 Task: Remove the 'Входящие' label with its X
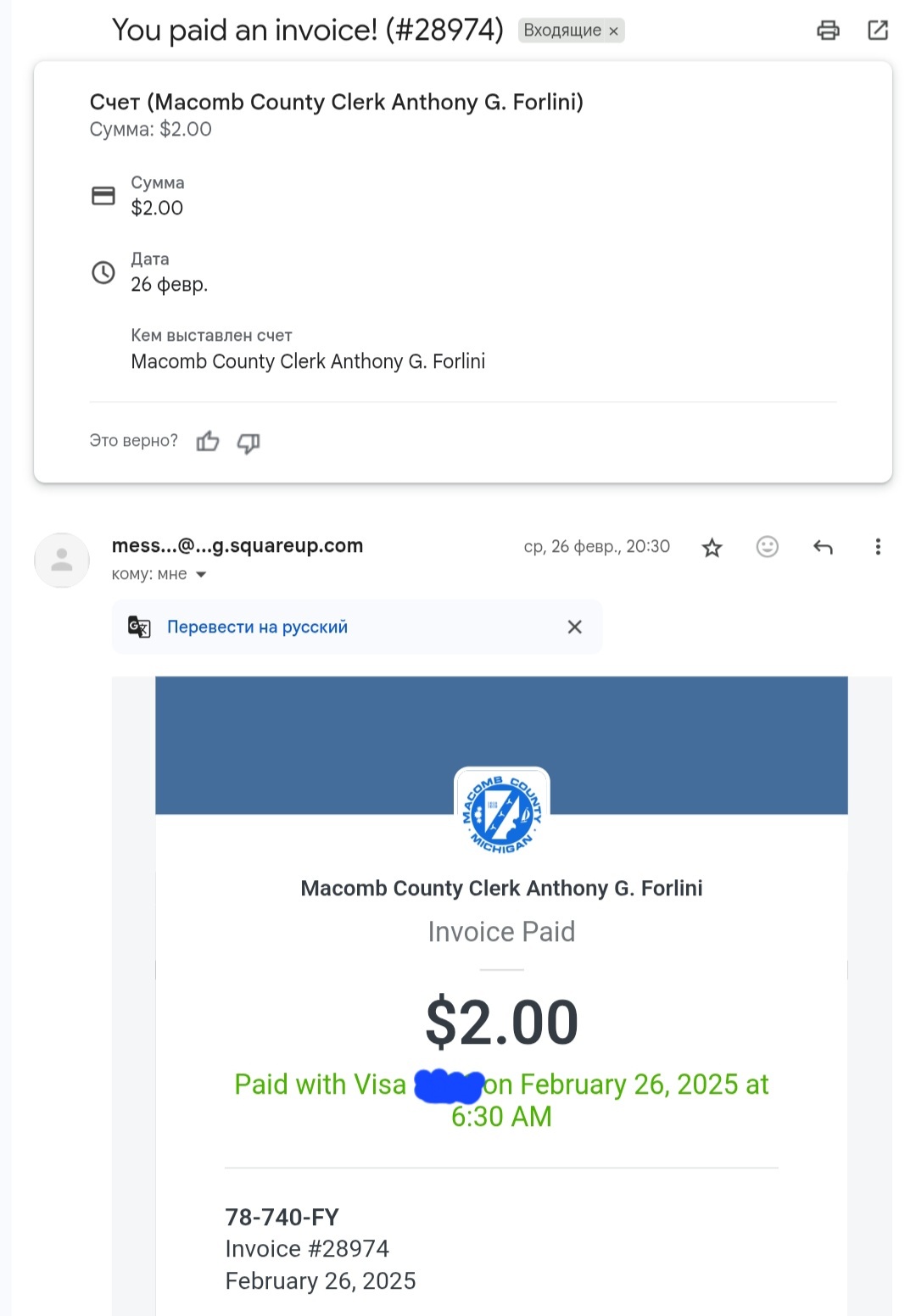tap(614, 31)
